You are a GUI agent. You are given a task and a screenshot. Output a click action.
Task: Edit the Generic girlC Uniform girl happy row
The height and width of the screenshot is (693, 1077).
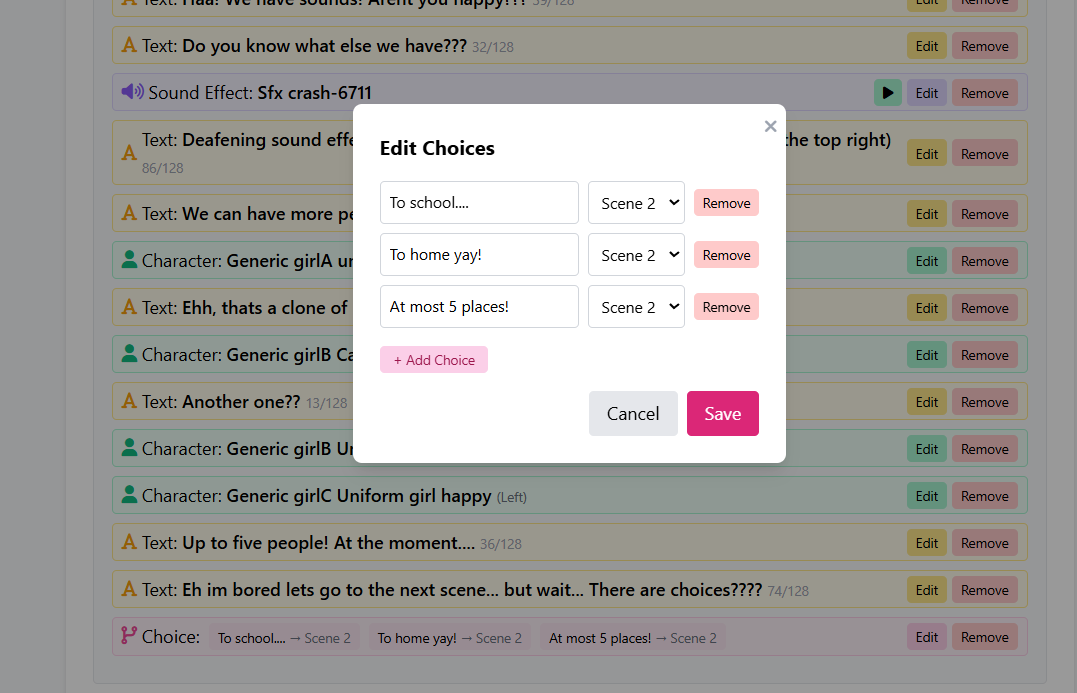927,496
